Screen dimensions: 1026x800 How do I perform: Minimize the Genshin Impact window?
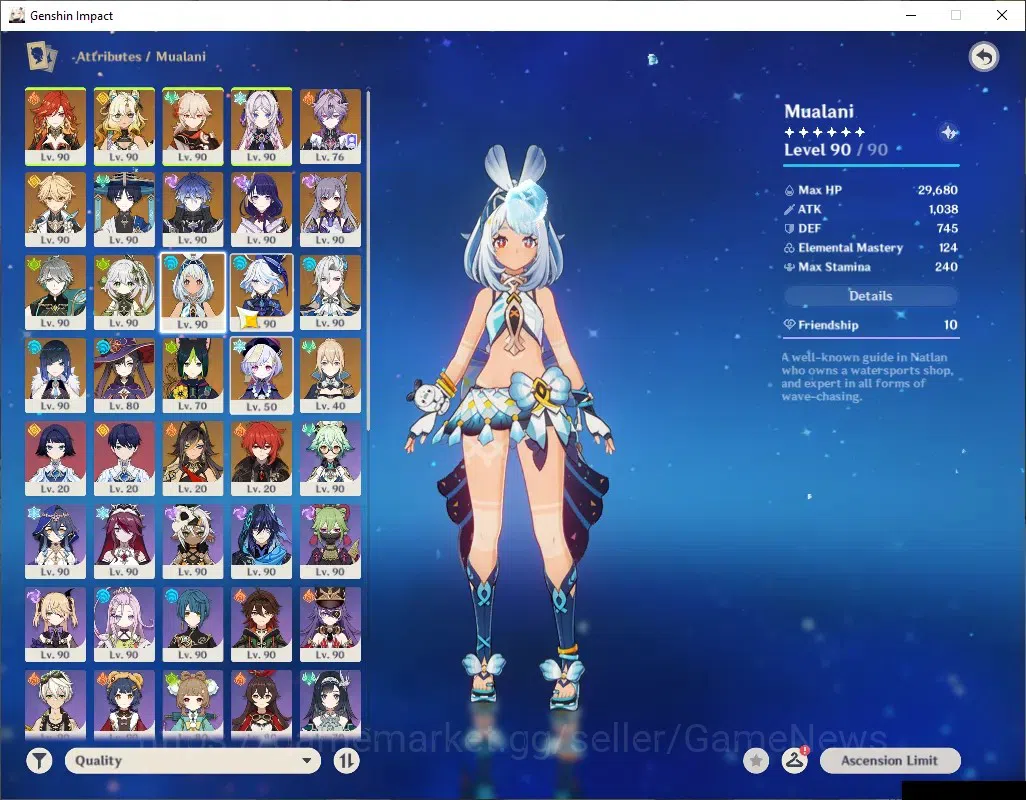pyautogui.click(x=911, y=15)
